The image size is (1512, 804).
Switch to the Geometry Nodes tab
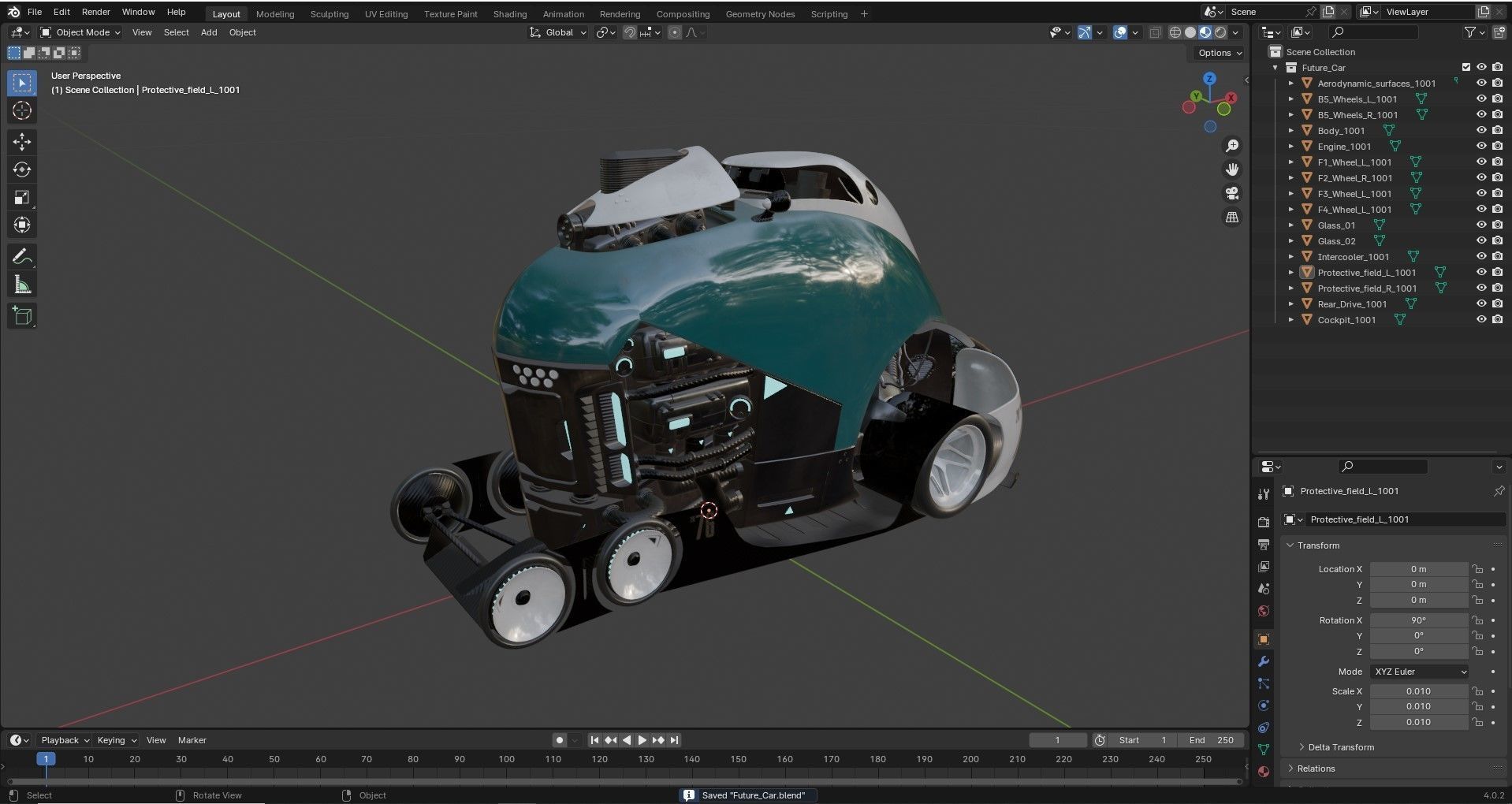point(760,14)
